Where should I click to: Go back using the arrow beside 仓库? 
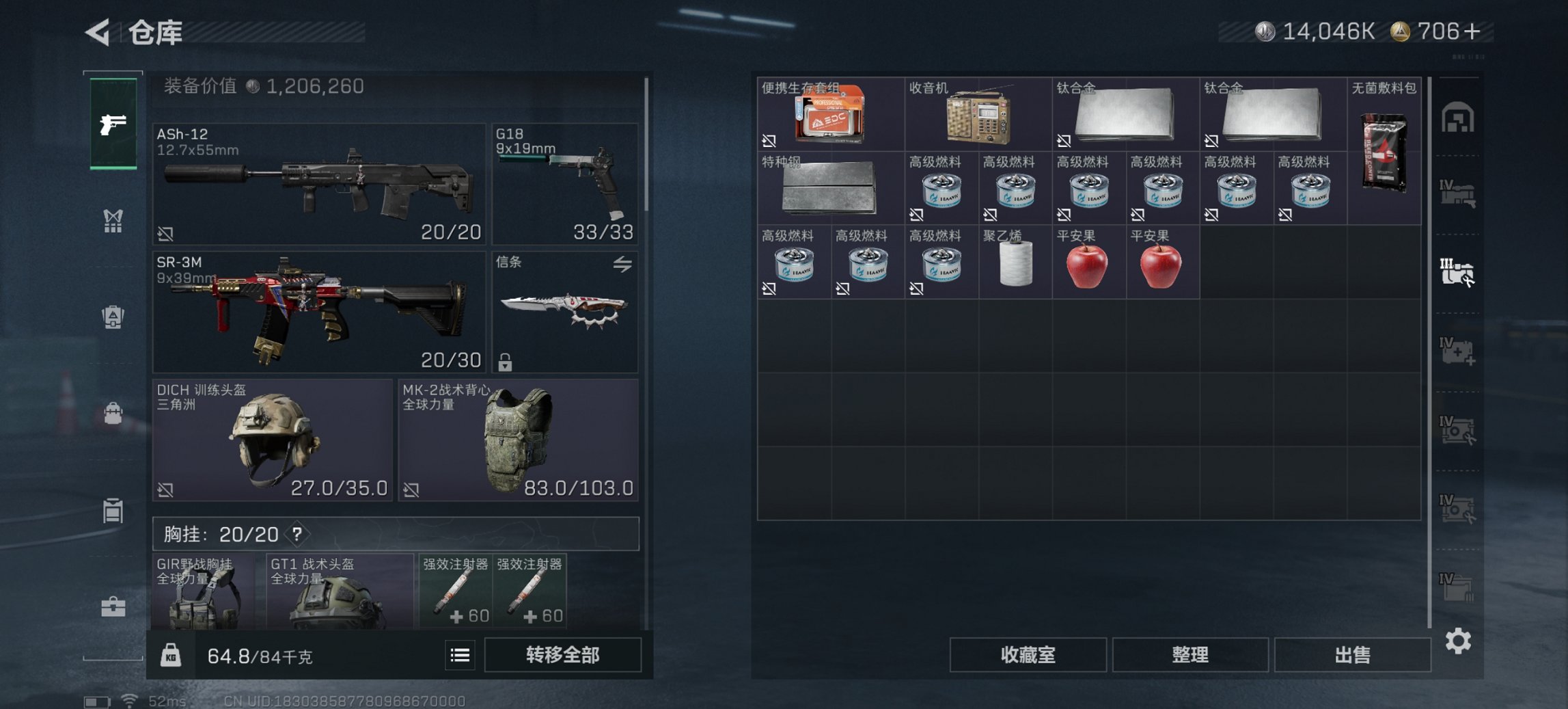point(98,31)
